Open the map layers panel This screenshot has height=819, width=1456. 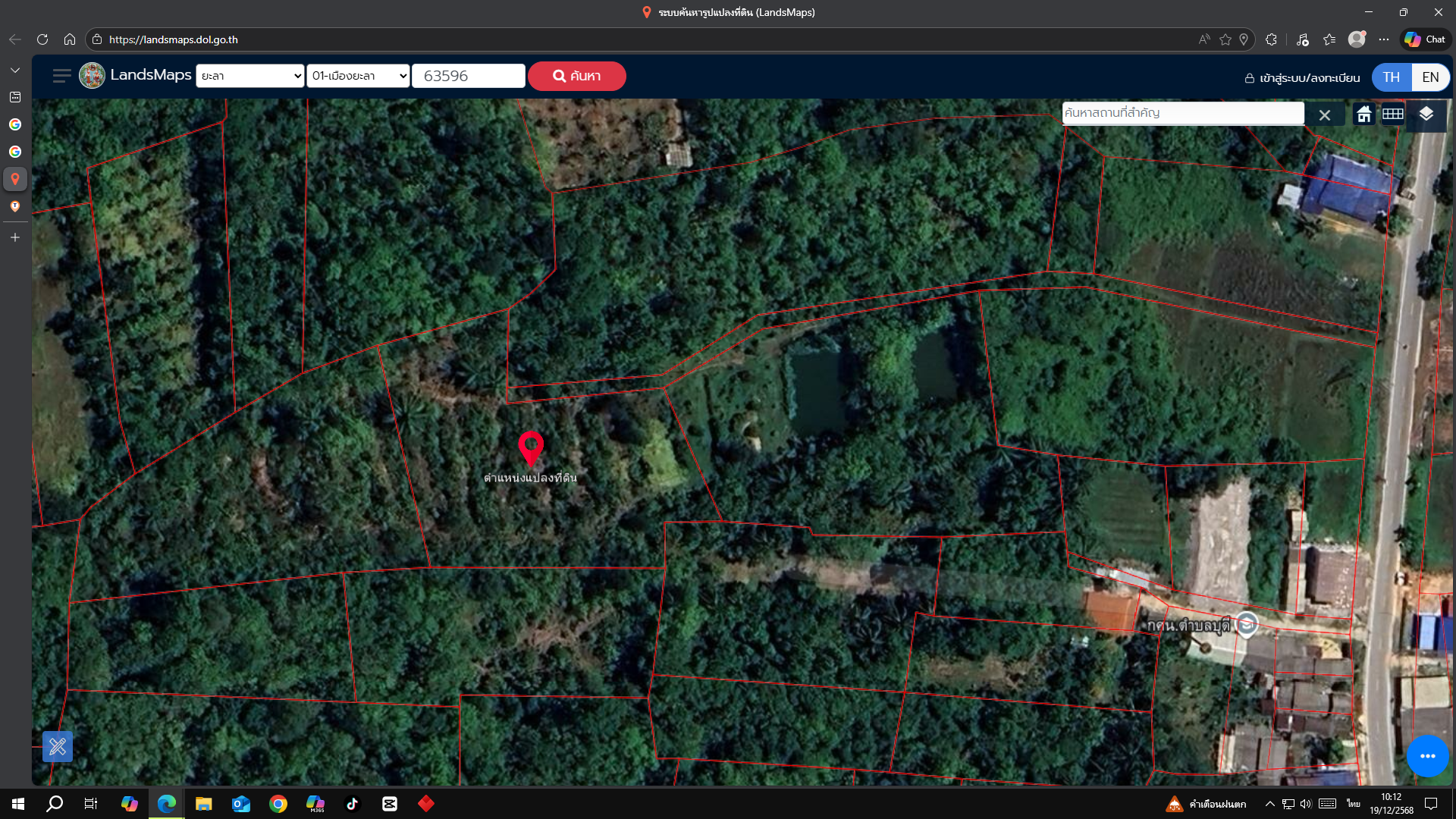pos(1426,115)
